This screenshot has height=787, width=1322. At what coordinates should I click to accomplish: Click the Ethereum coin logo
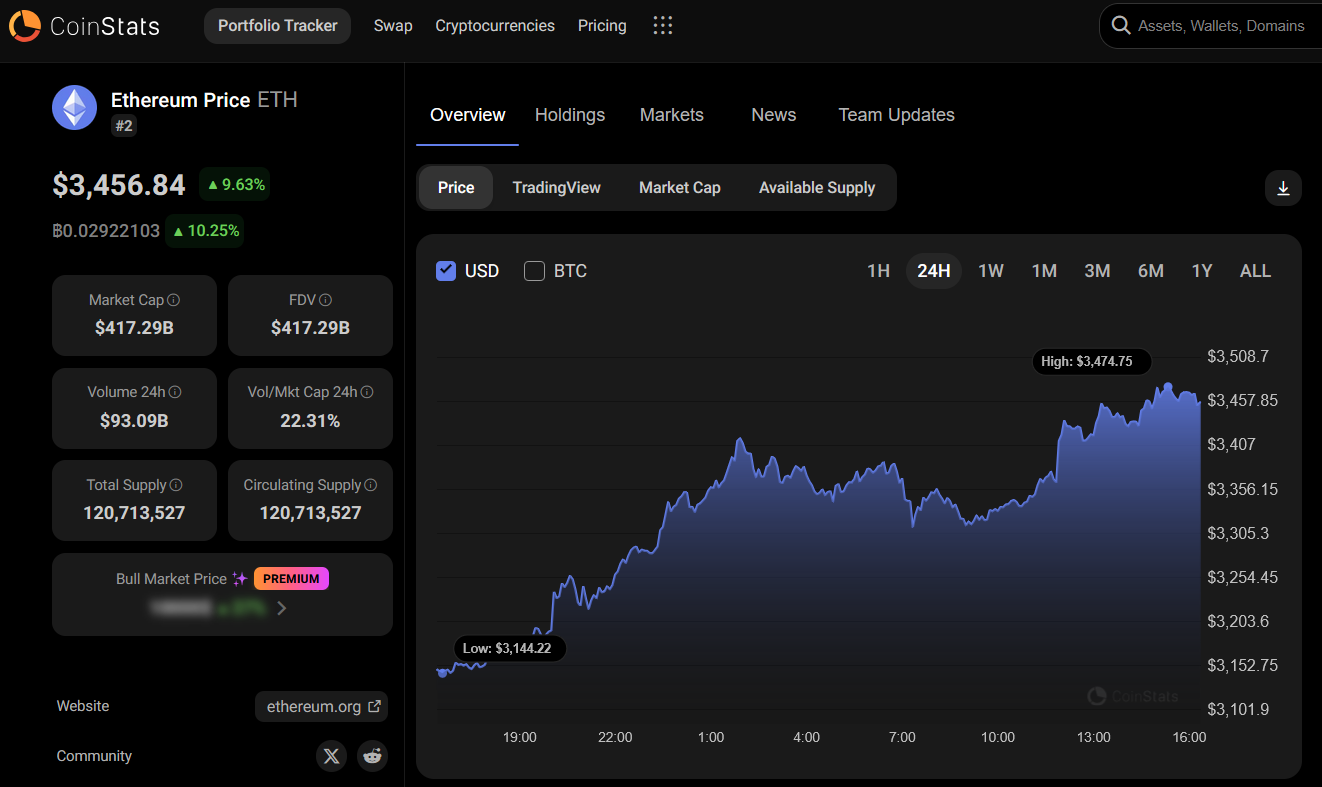(x=74, y=108)
